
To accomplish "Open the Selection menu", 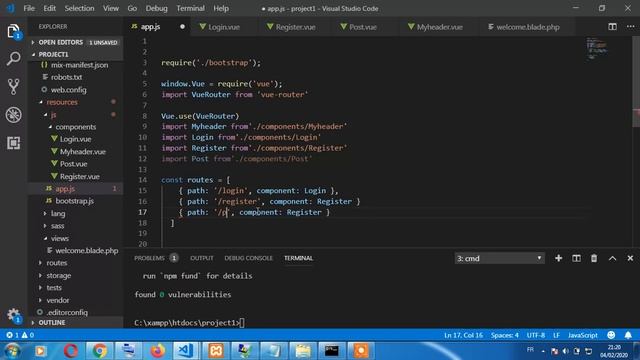I will (x=79, y=8).
